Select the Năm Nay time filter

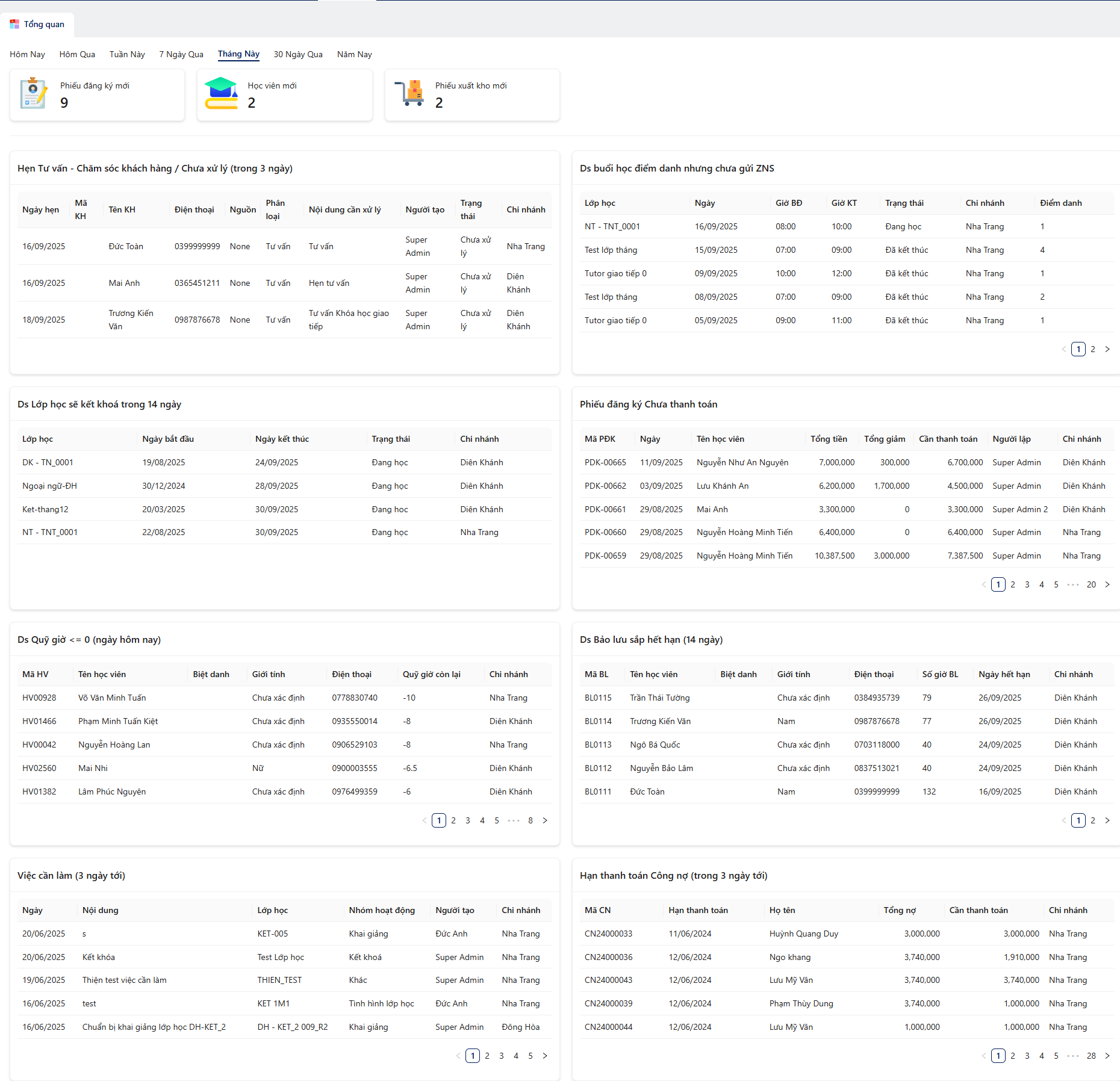[x=354, y=54]
